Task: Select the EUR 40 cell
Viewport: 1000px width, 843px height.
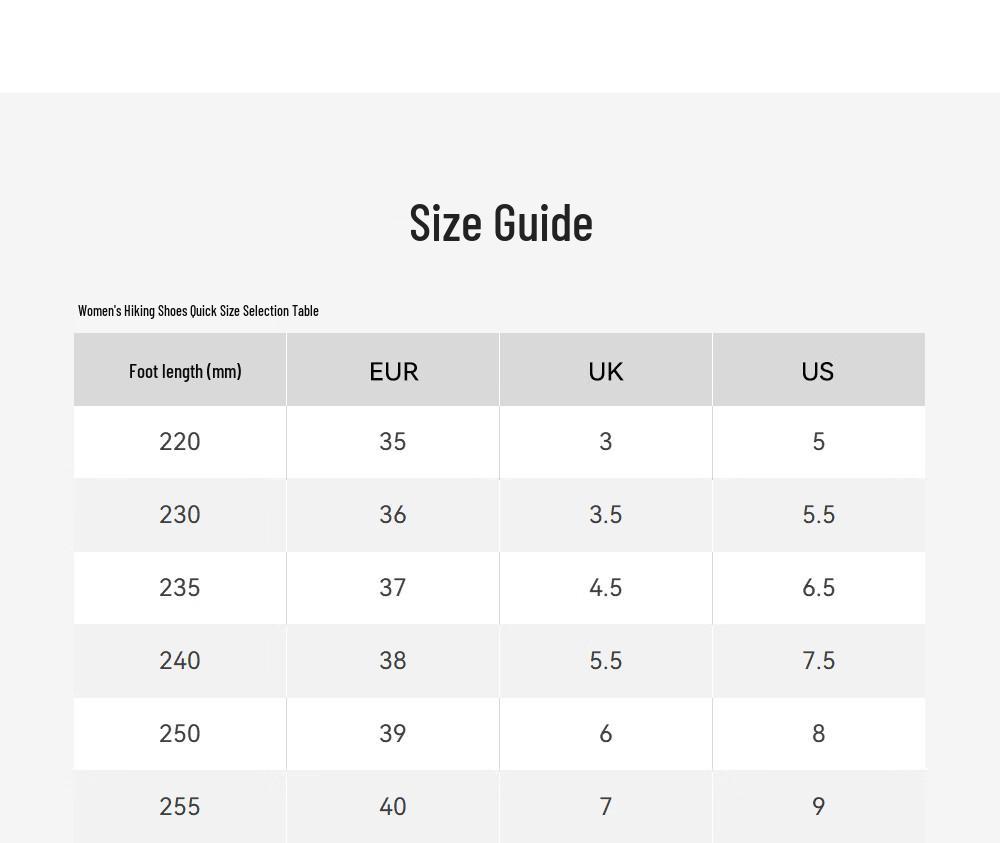Action: (393, 807)
